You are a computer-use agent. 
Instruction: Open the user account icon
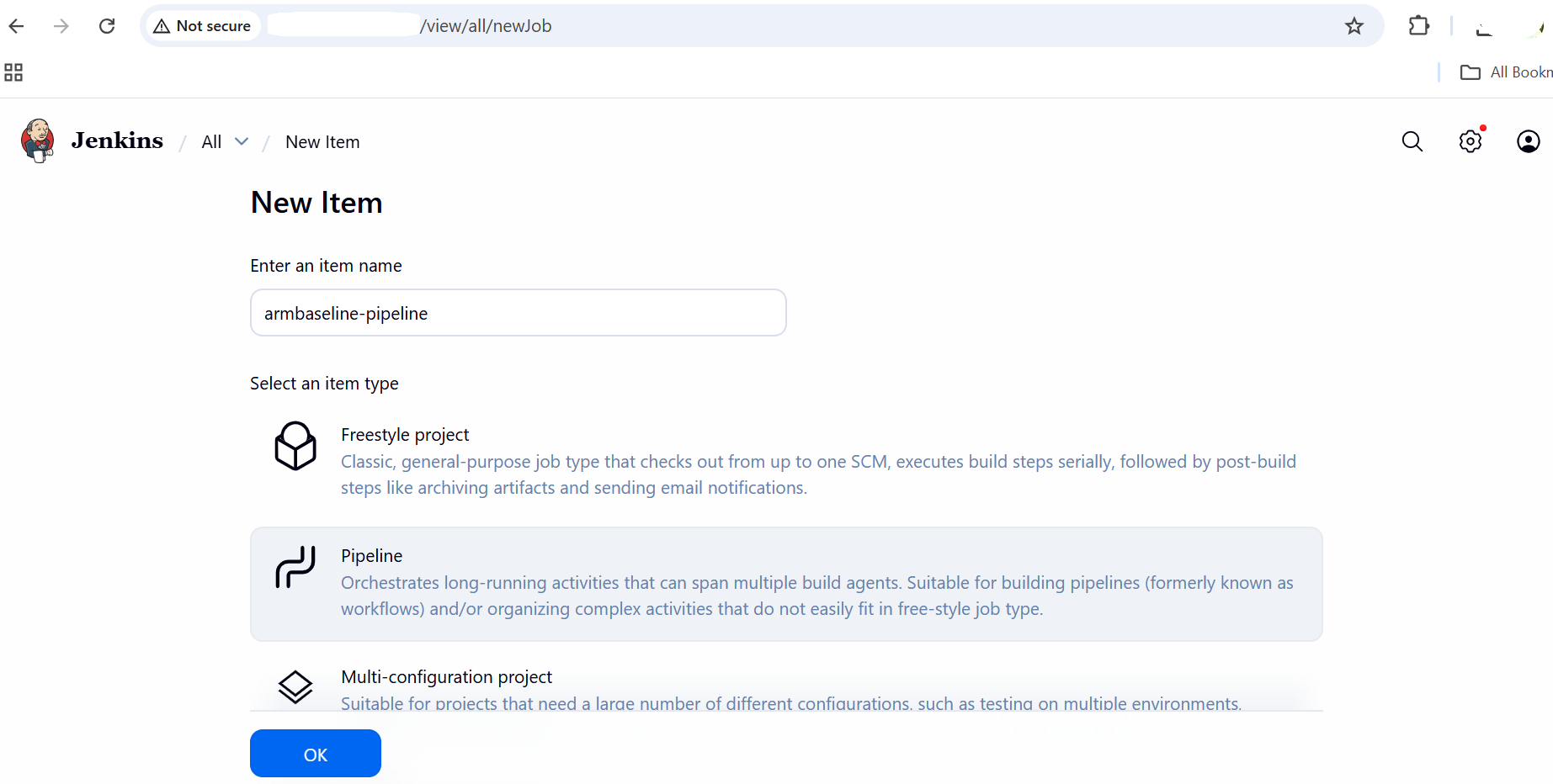coord(1529,141)
